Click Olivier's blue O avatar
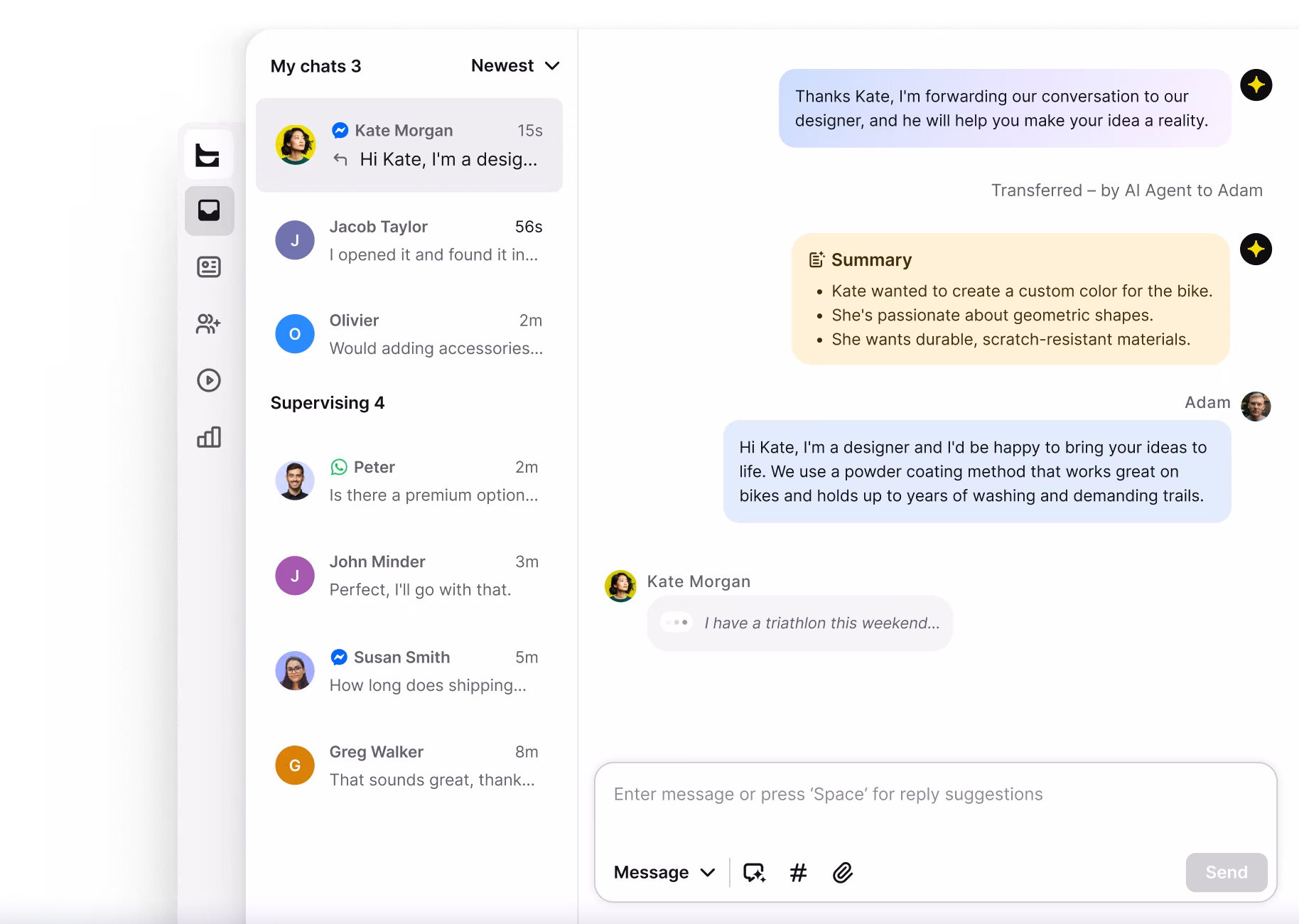Screen dimensions: 1299x924 point(295,334)
